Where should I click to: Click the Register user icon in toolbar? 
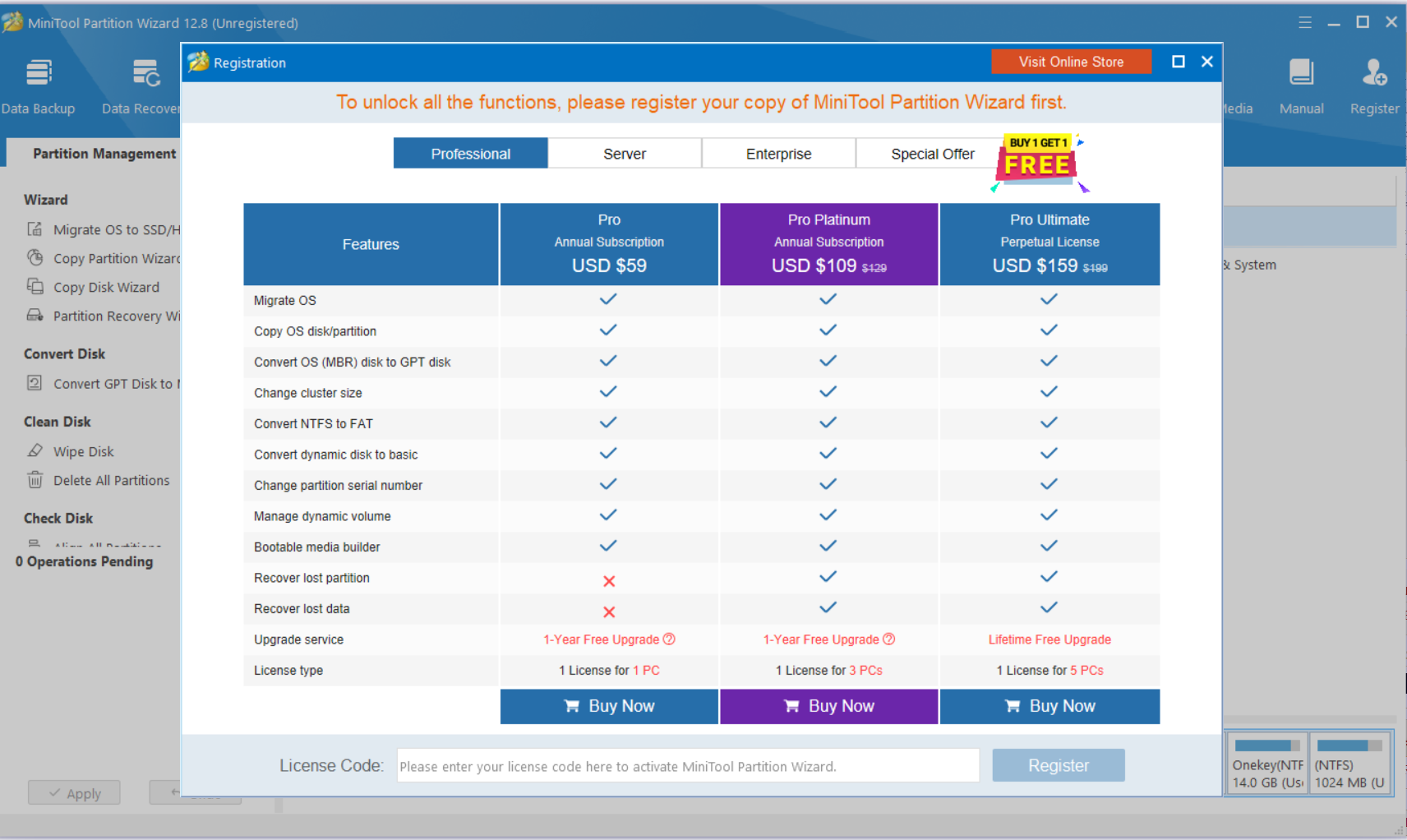[1374, 86]
